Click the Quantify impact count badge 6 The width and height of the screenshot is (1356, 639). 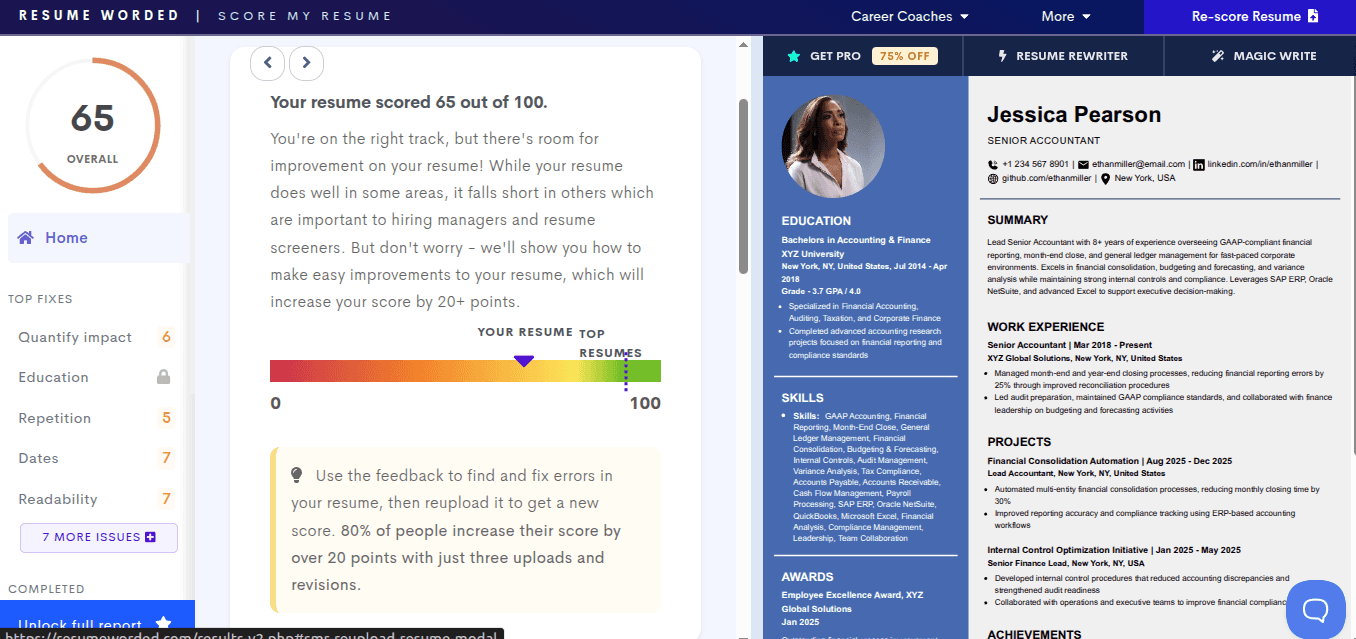pyautogui.click(x=166, y=337)
